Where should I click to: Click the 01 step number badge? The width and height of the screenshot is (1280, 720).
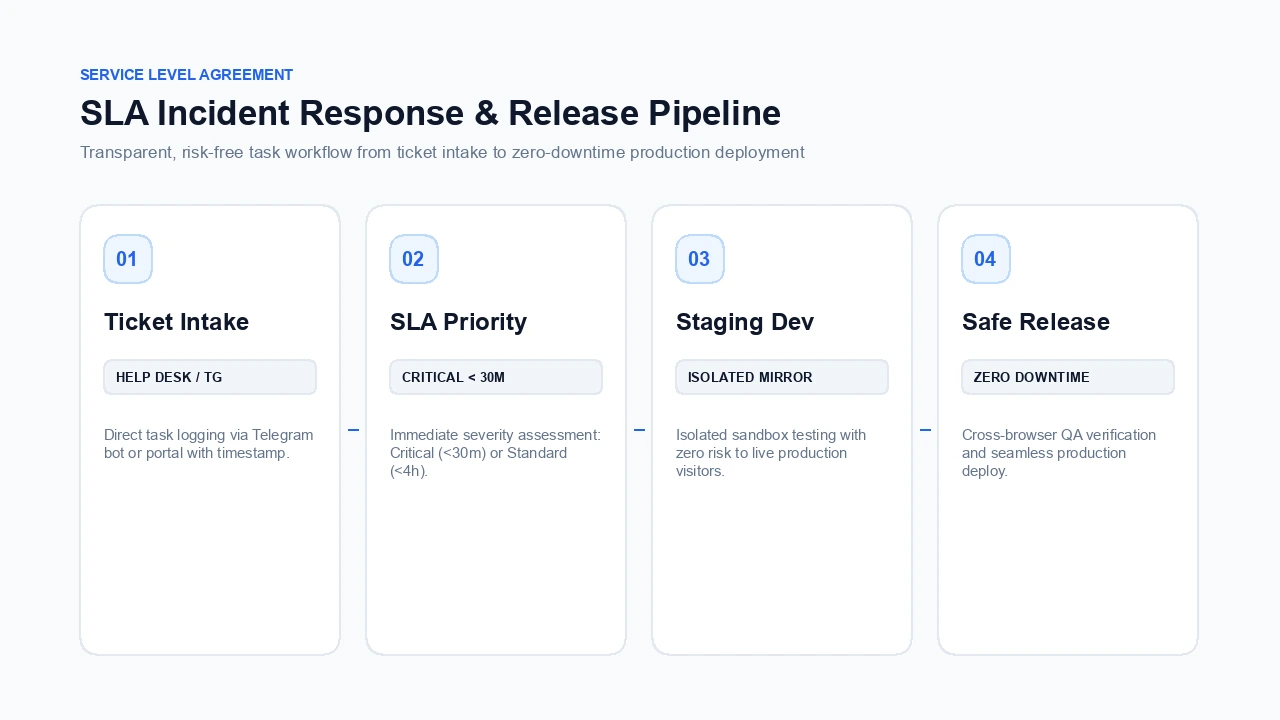tap(128, 259)
